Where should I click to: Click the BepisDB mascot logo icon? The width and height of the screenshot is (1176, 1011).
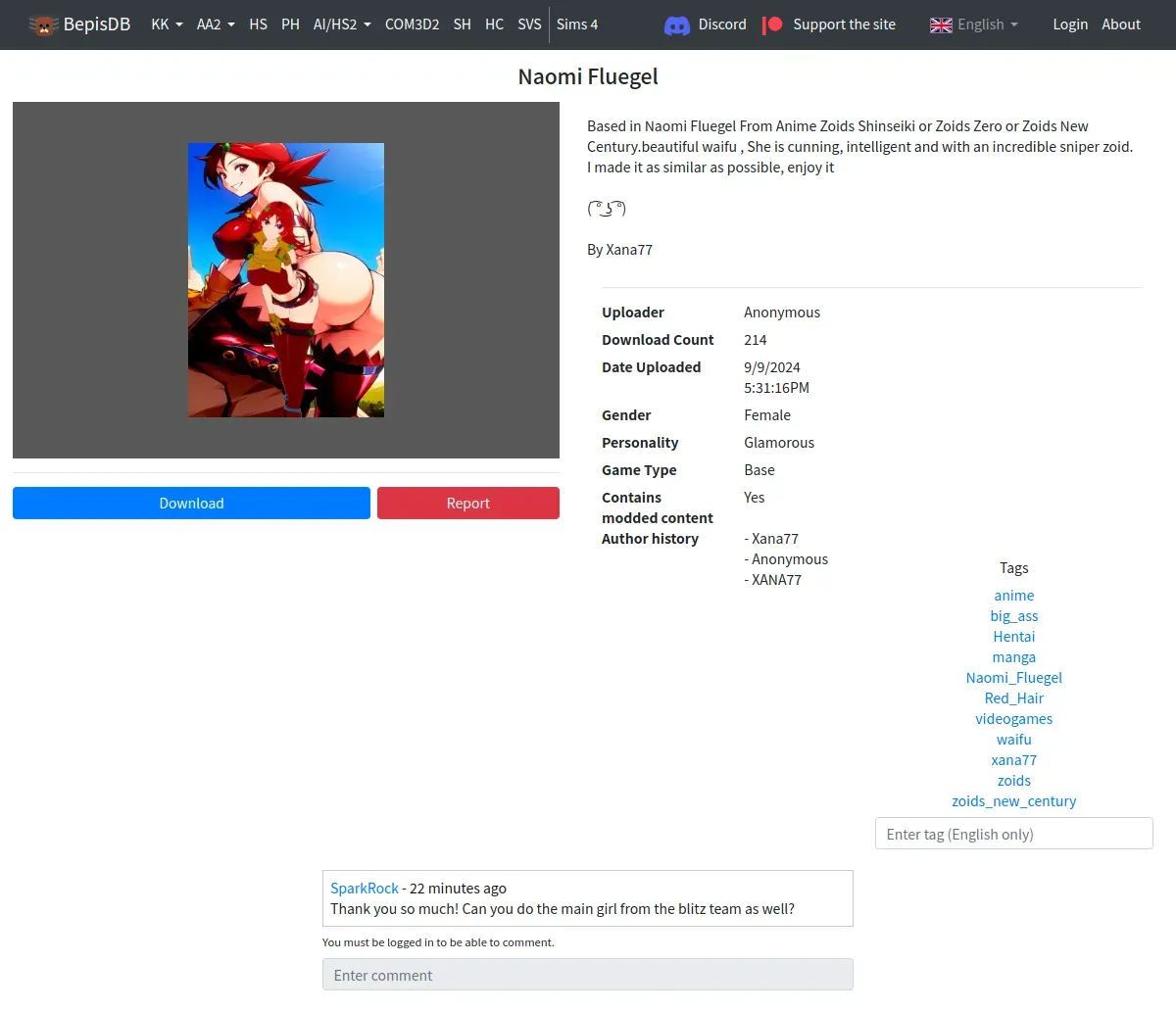pos(43,24)
